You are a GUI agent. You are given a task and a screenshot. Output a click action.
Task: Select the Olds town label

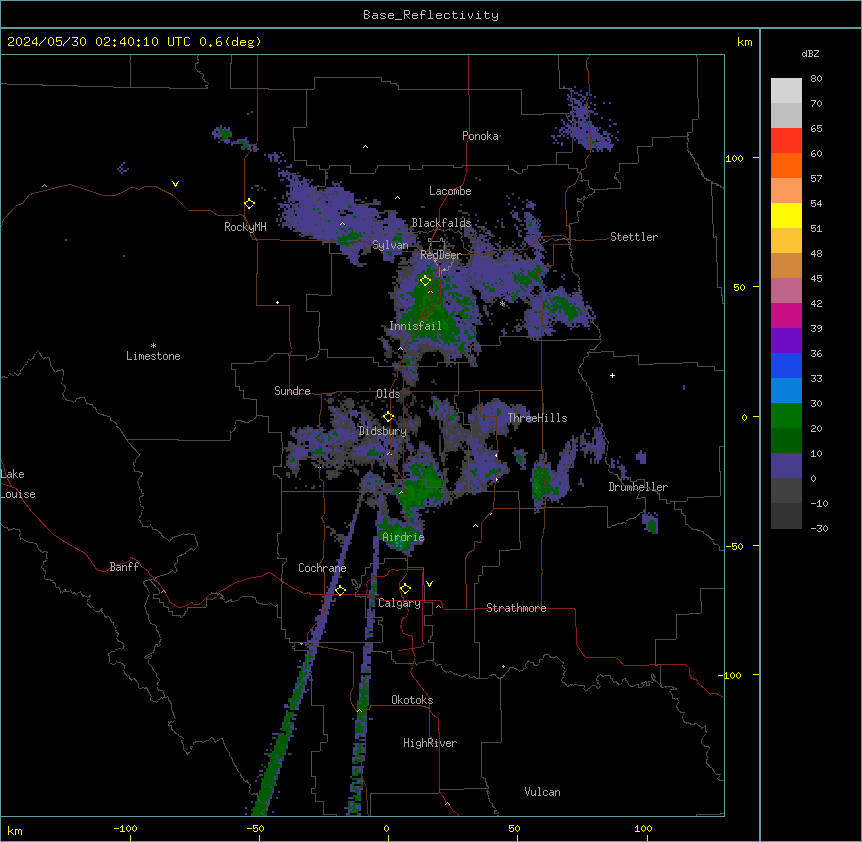[388, 394]
